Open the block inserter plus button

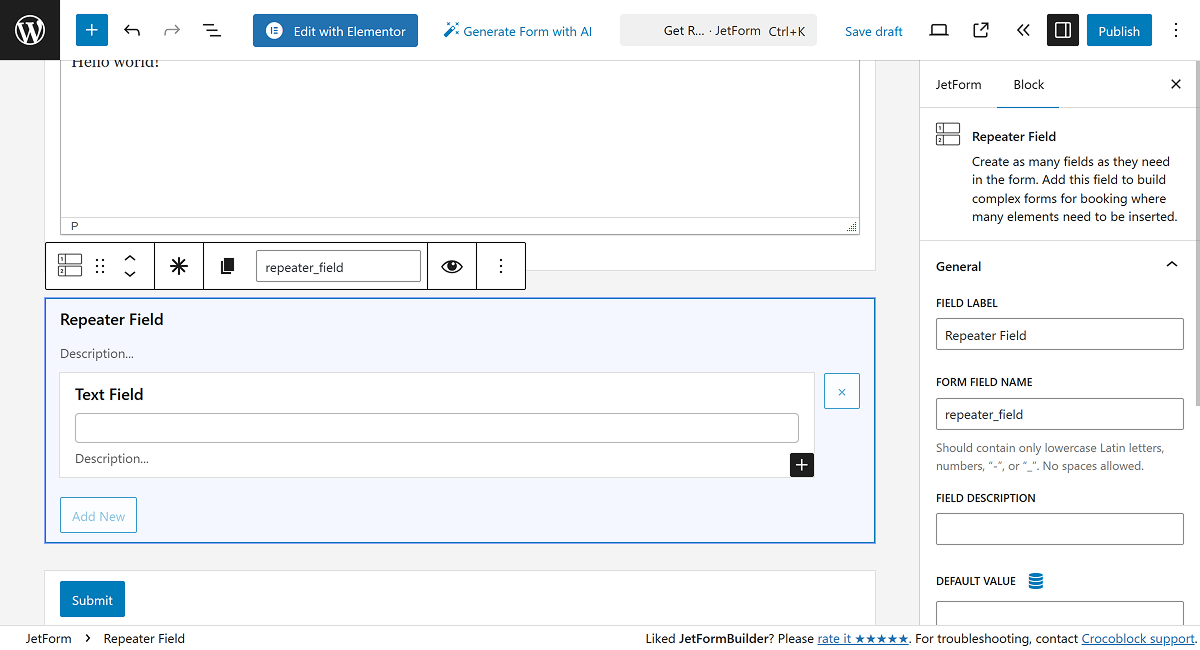pos(91,30)
